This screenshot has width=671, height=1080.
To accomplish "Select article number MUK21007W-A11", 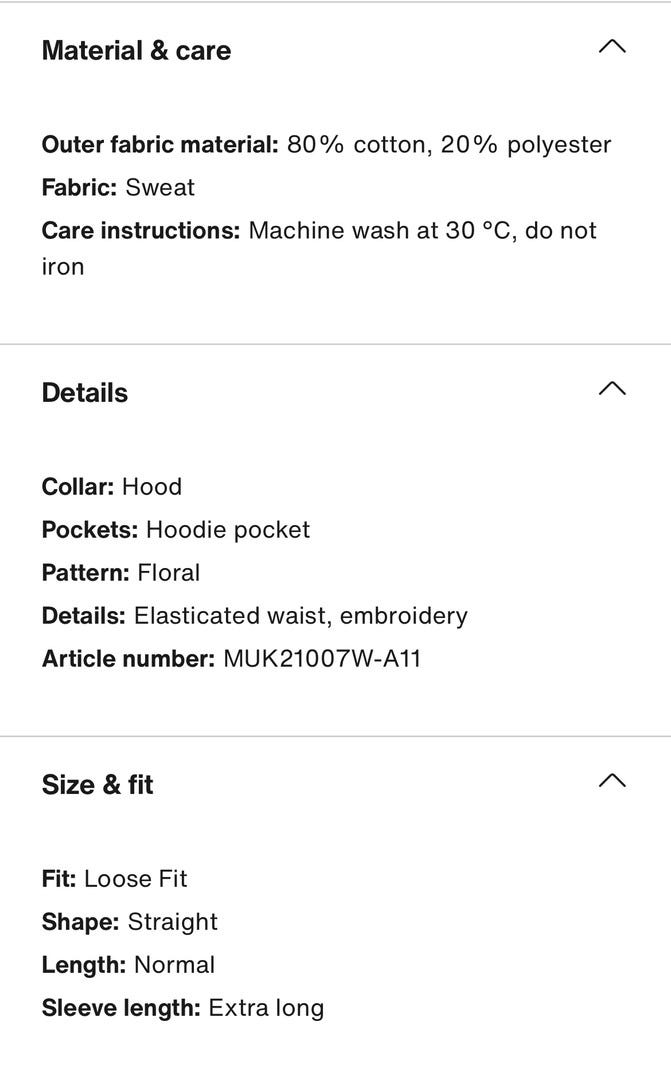I will pos(322,659).
